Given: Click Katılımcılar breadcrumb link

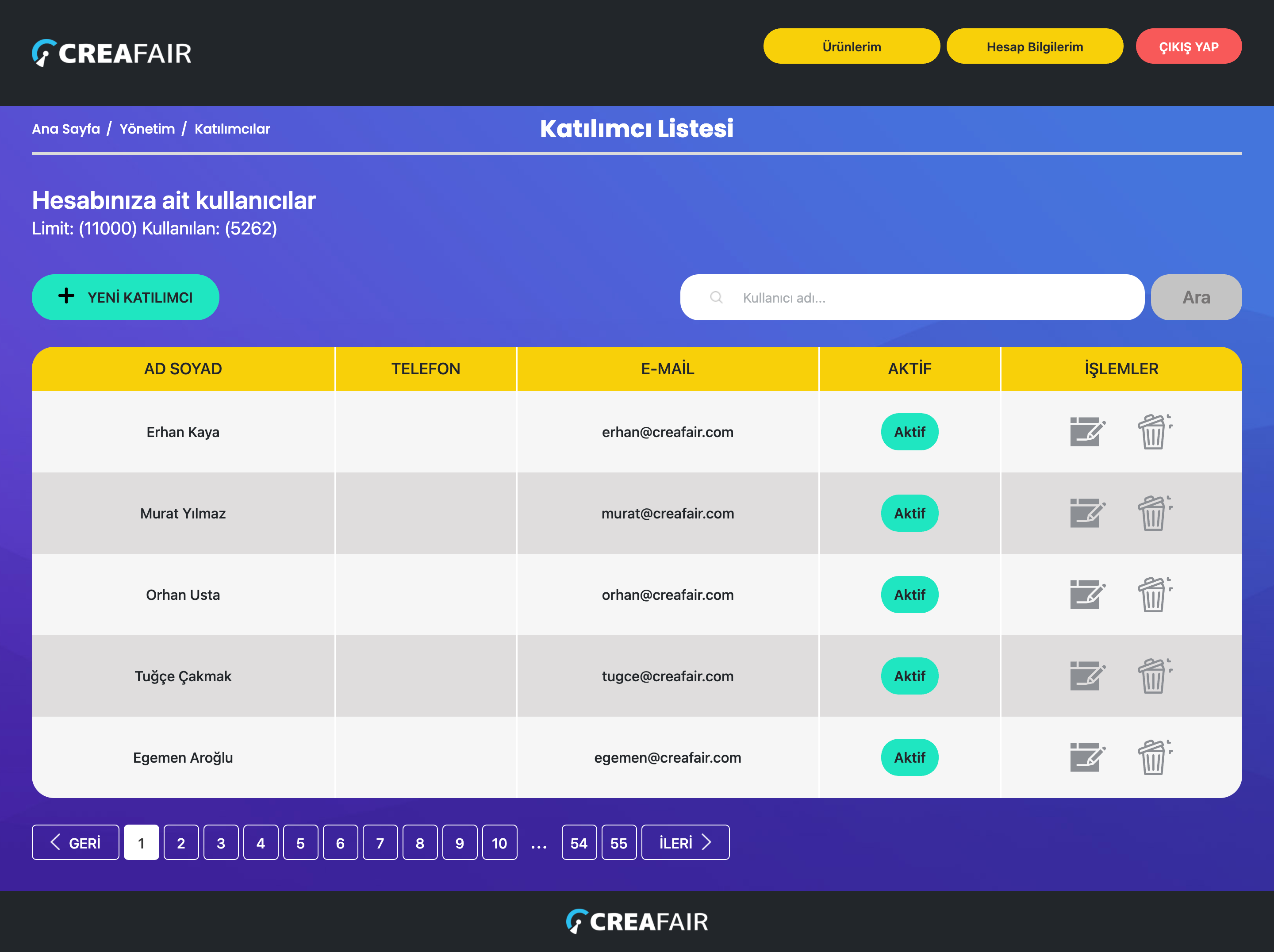Looking at the screenshot, I should [x=232, y=128].
